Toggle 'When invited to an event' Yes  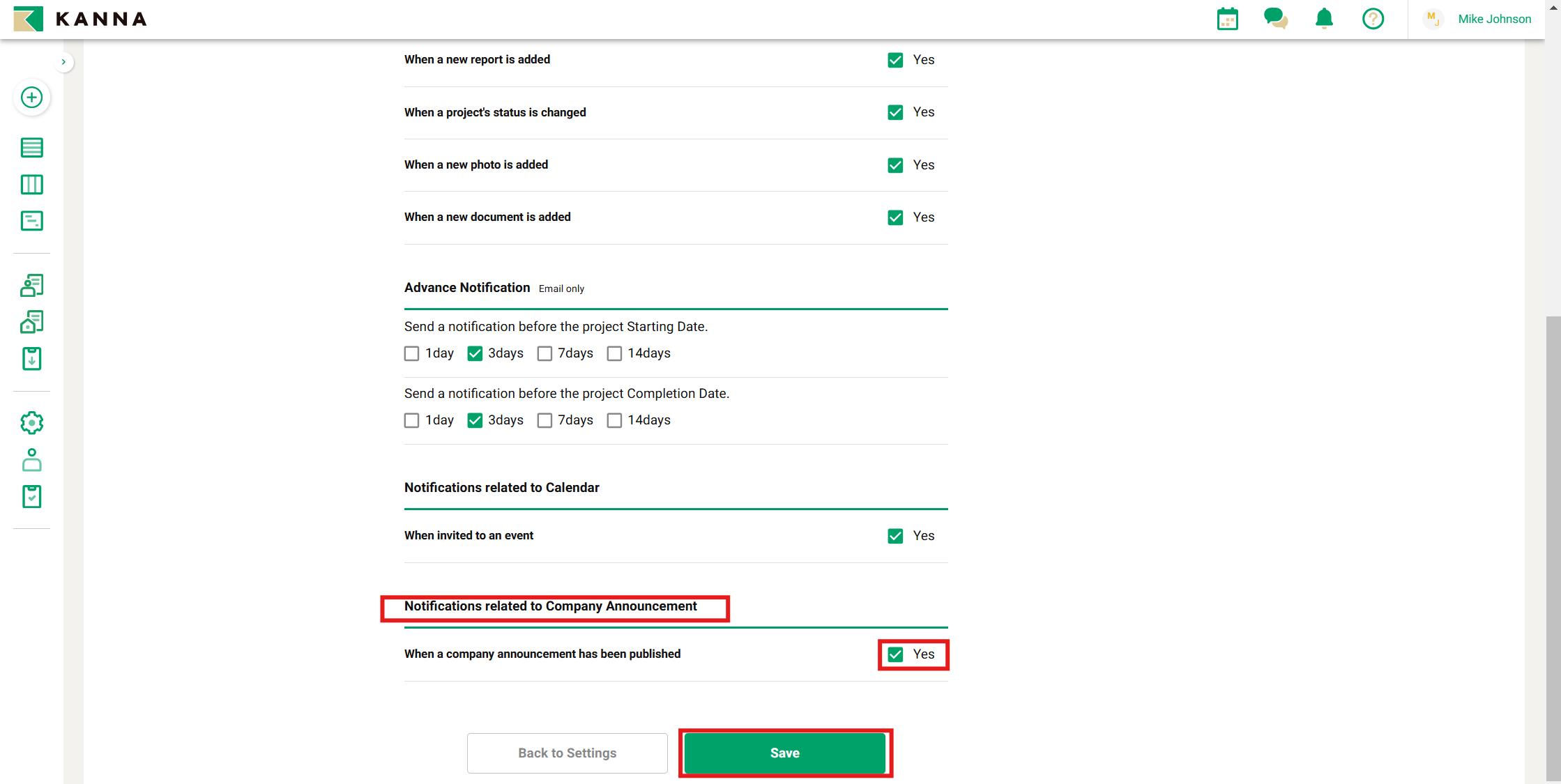tap(895, 536)
